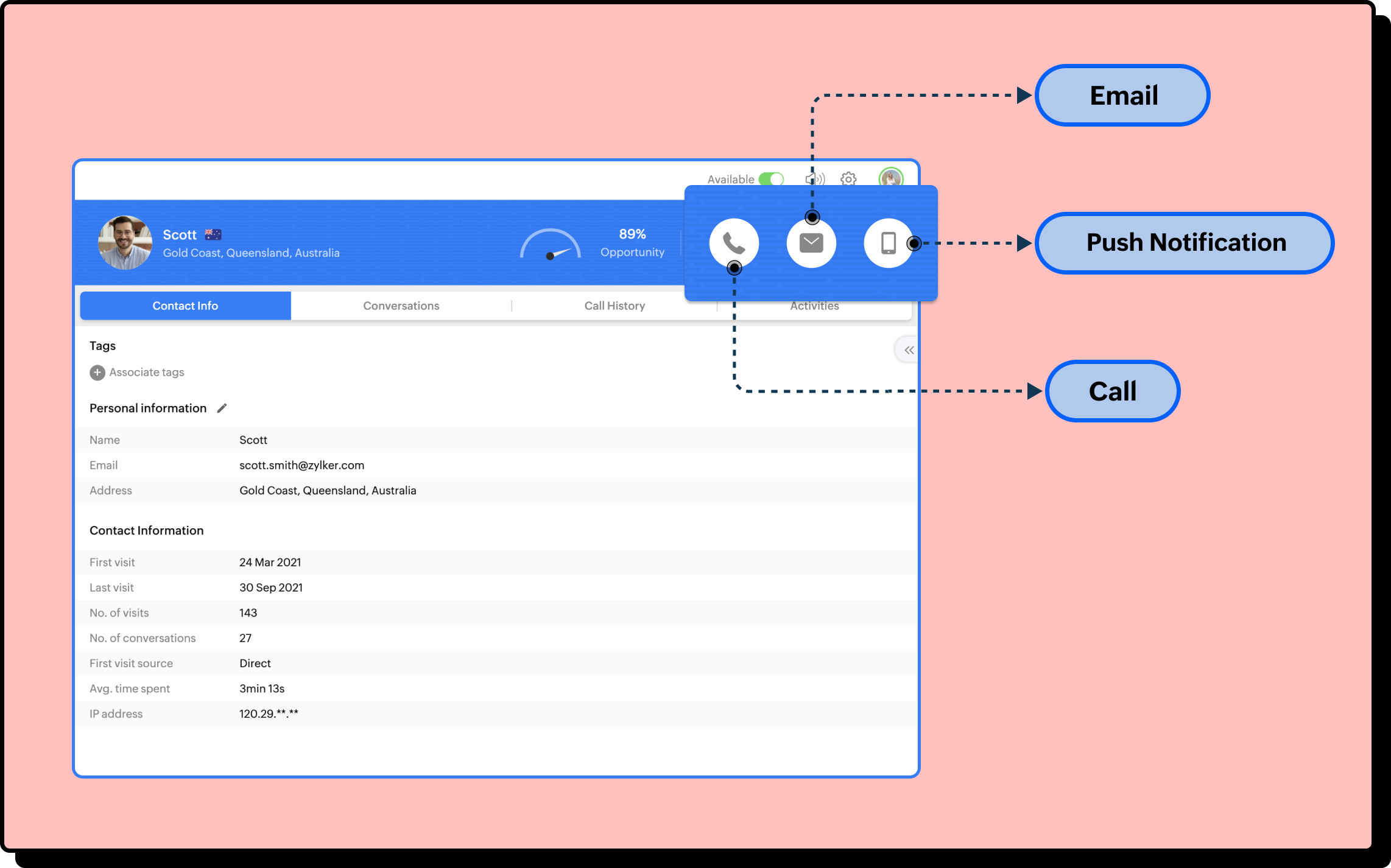Open the Call History tab
The width and height of the screenshot is (1391, 868).
(x=615, y=306)
